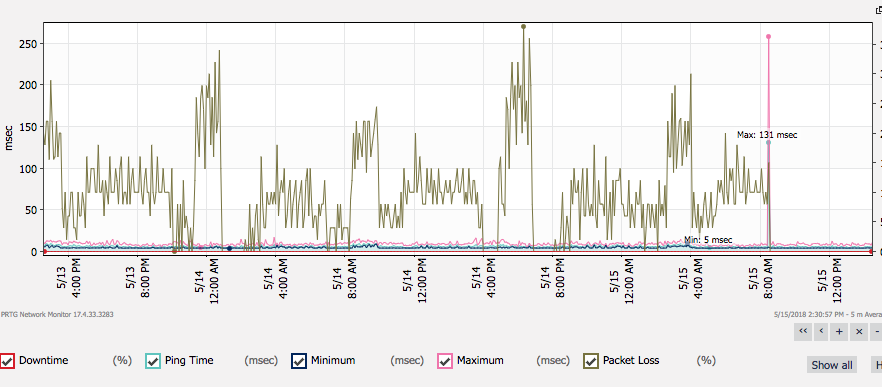Jump graph far back with << button
The height and width of the screenshot is (387, 882).
pyautogui.click(x=803, y=331)
